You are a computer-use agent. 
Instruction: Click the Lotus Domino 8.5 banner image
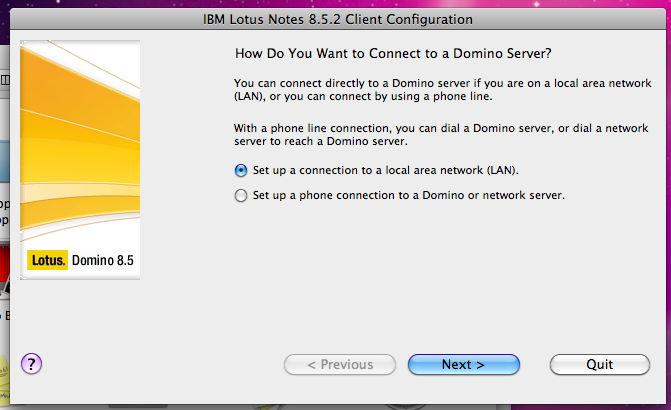[80, 160]
